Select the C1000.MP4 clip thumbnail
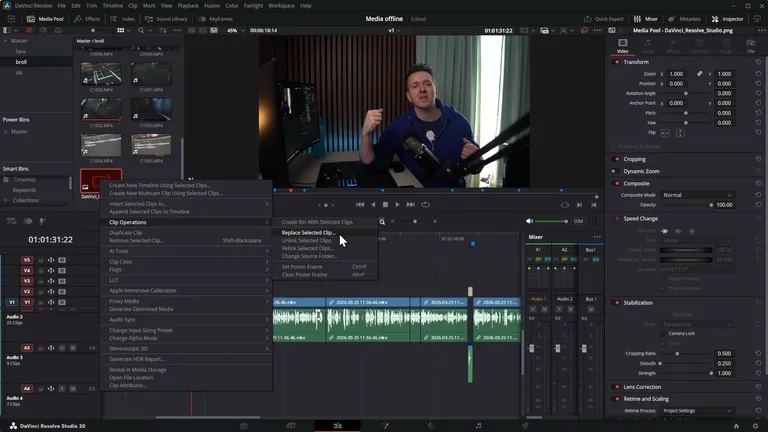 [101, 76]
